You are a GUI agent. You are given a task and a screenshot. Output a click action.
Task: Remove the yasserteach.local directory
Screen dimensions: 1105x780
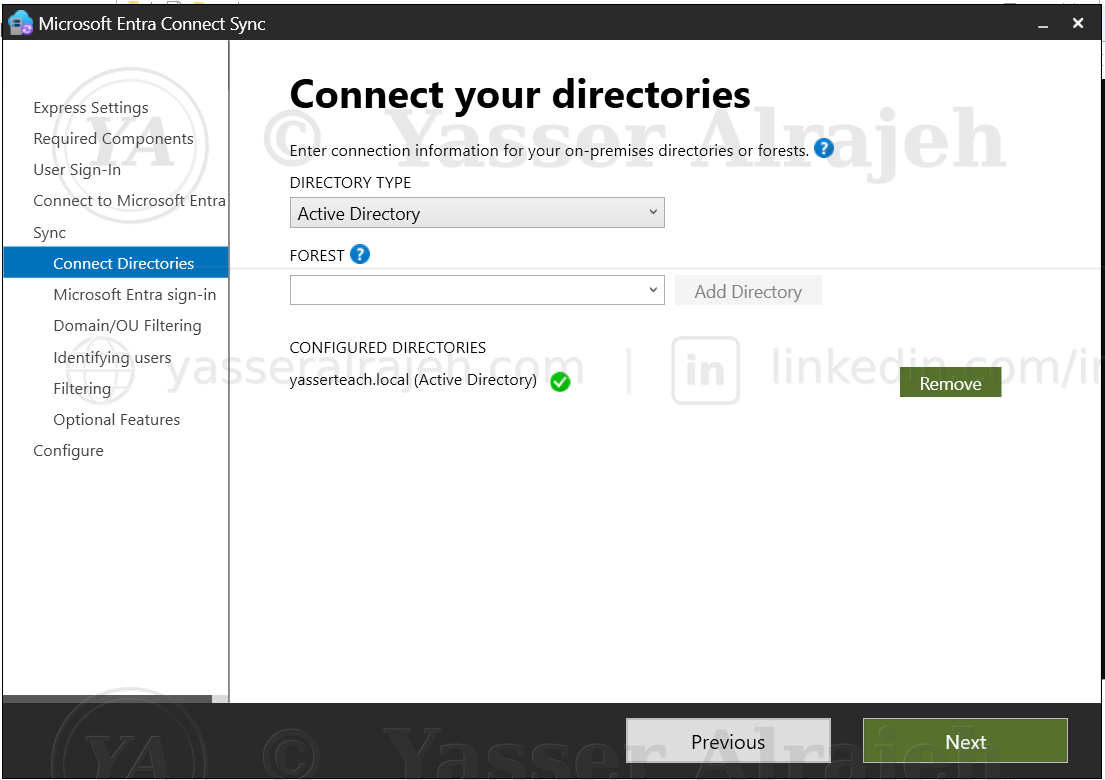coord(950,383)
